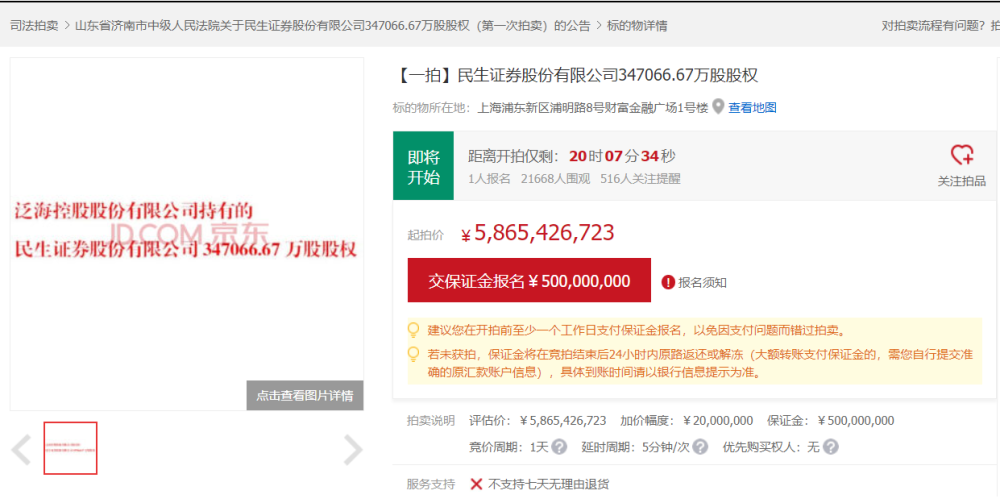Image resolution: width=1000 pixels, height=503 pixels.
Task: Click the heart icon to follow auction item
Action: pos(961,155)
